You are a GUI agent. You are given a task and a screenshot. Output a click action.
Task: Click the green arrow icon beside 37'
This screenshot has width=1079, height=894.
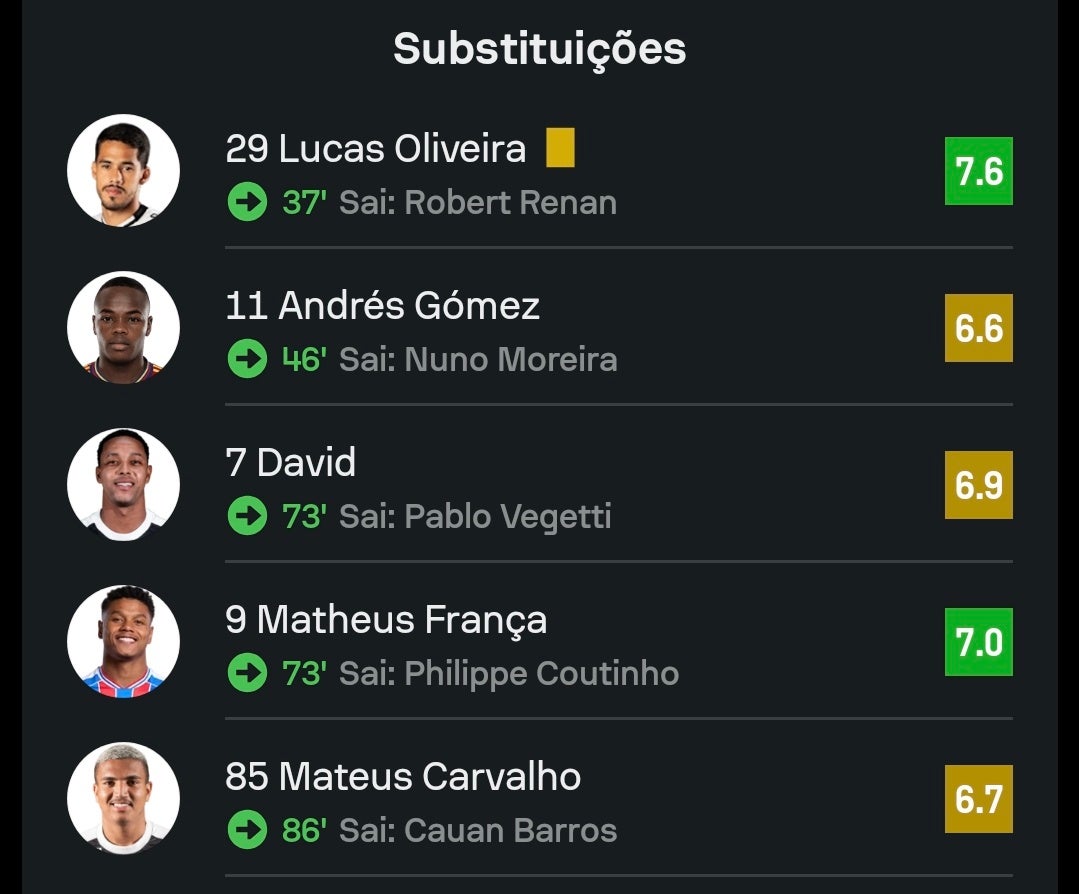click(247, 202)
